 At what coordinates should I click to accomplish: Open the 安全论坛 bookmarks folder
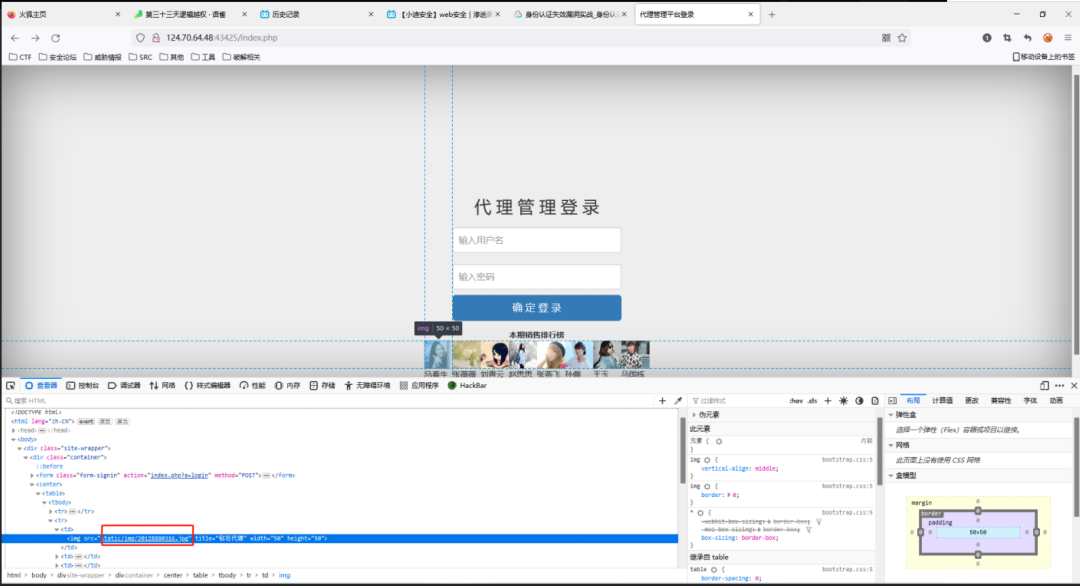(57, 57)
